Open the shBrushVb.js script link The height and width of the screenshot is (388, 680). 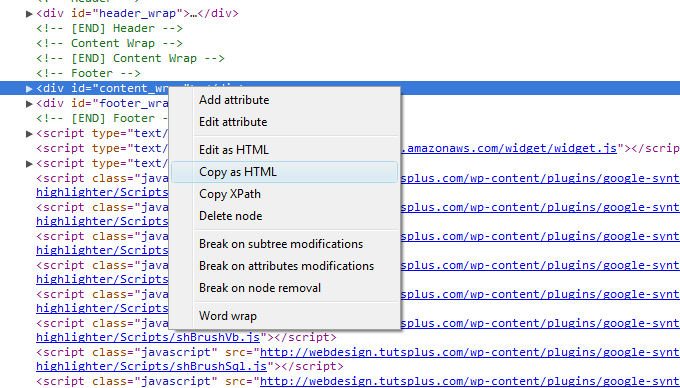click(148, 337)
